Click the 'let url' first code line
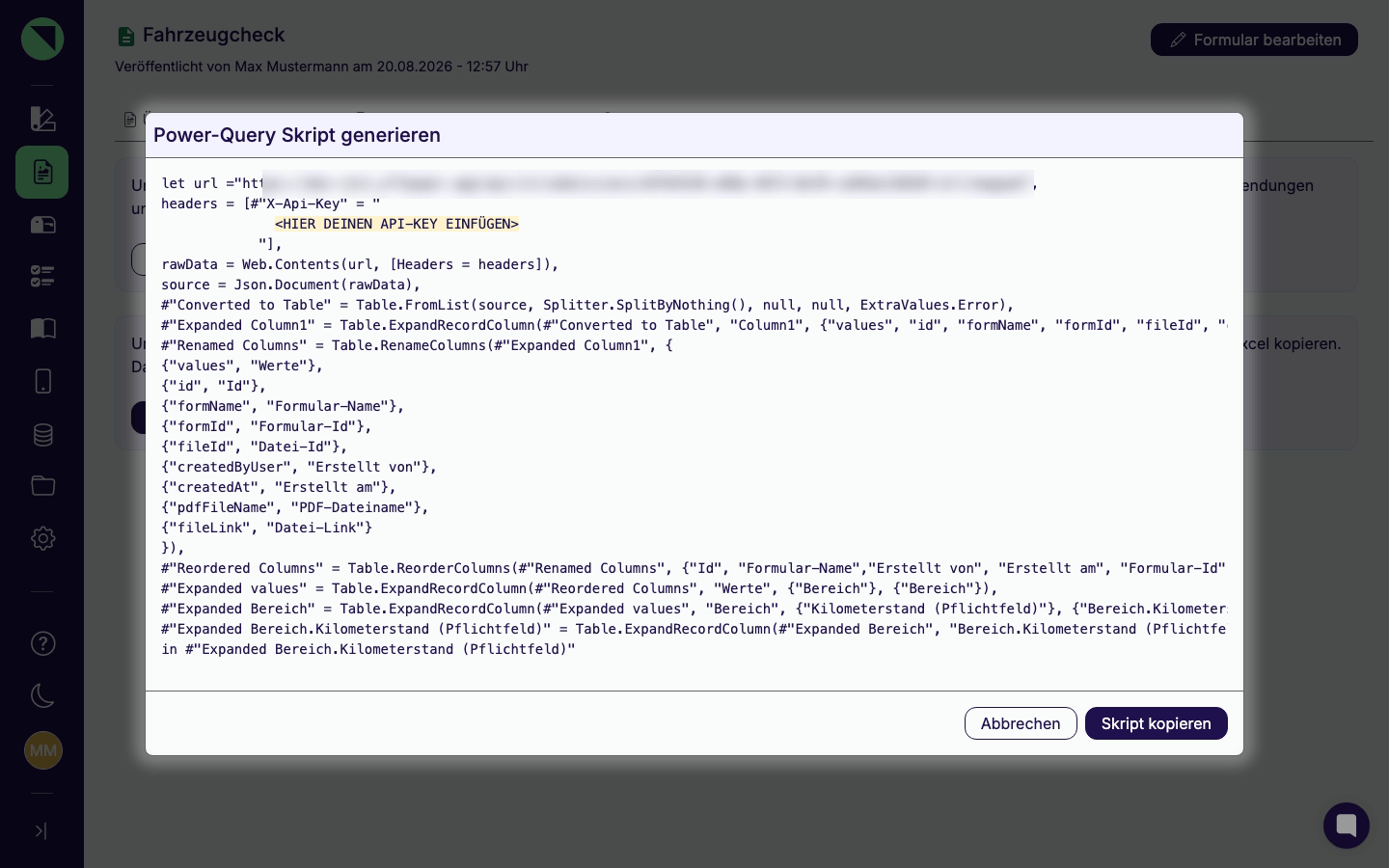 click(x=600, y=183)
